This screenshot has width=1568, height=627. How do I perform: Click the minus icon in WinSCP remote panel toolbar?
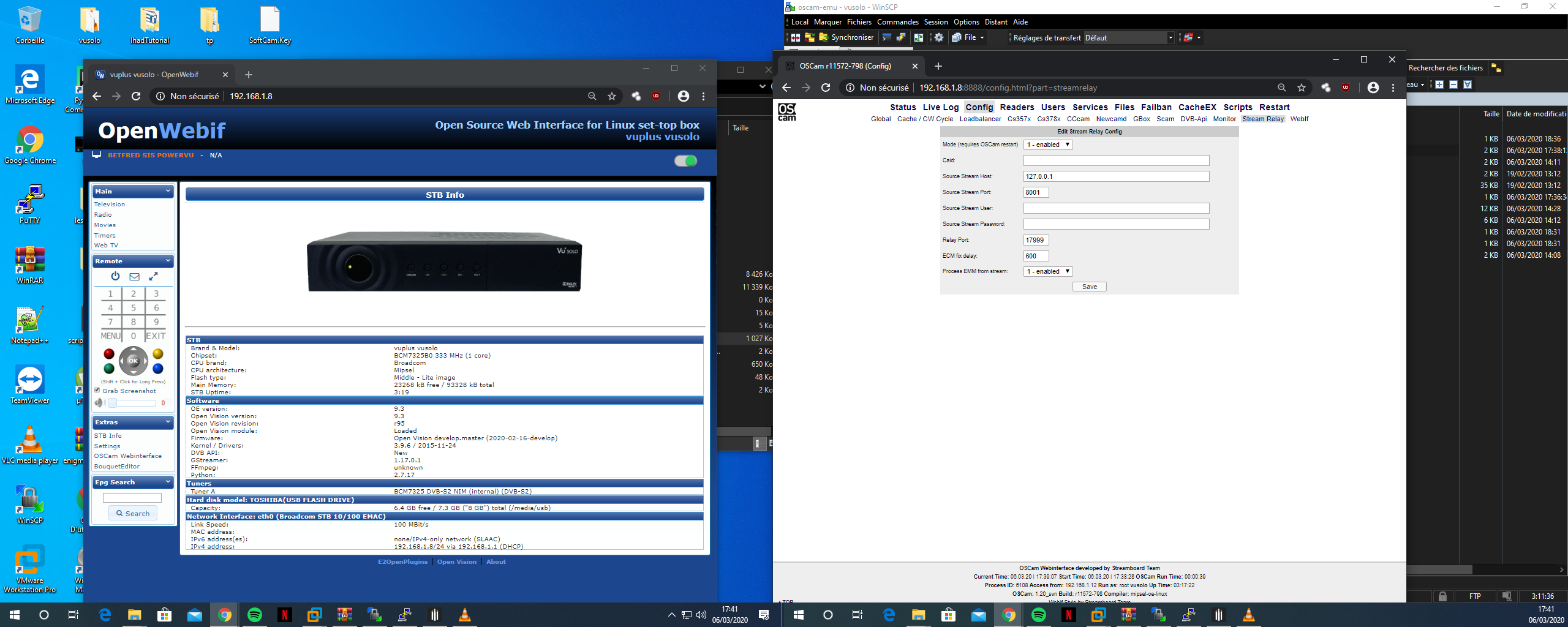click(1453, 84)
